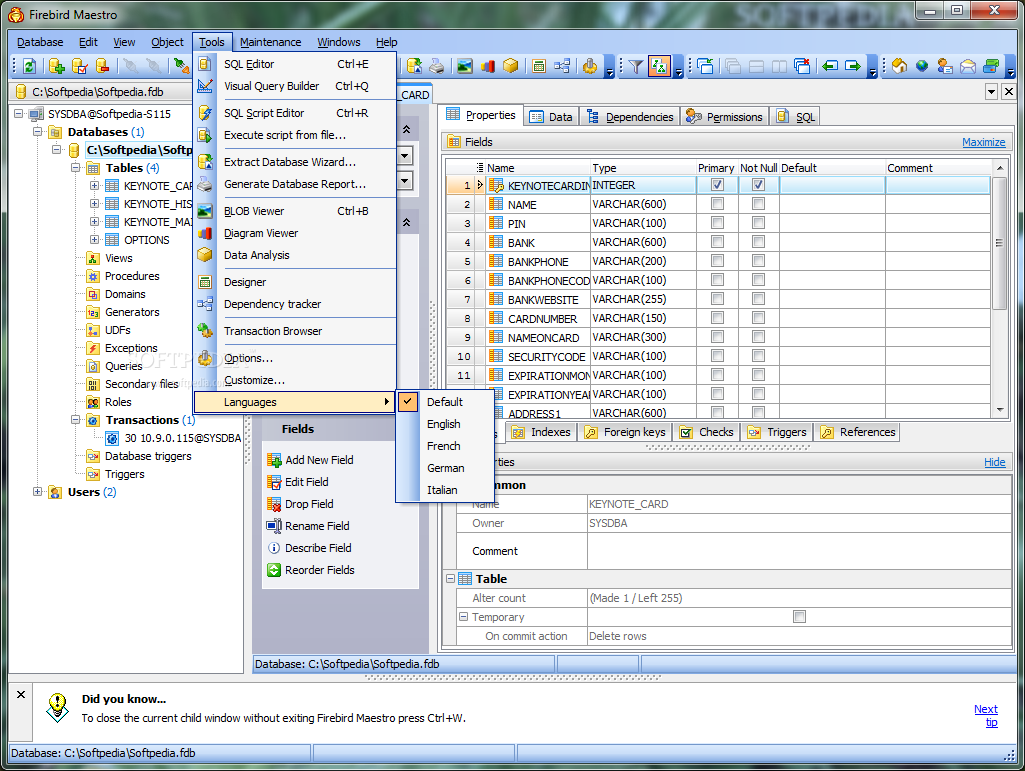The image size is (1025, 771).
Task: Click the Maximize link in Fields panel
Action: point(983,142)
